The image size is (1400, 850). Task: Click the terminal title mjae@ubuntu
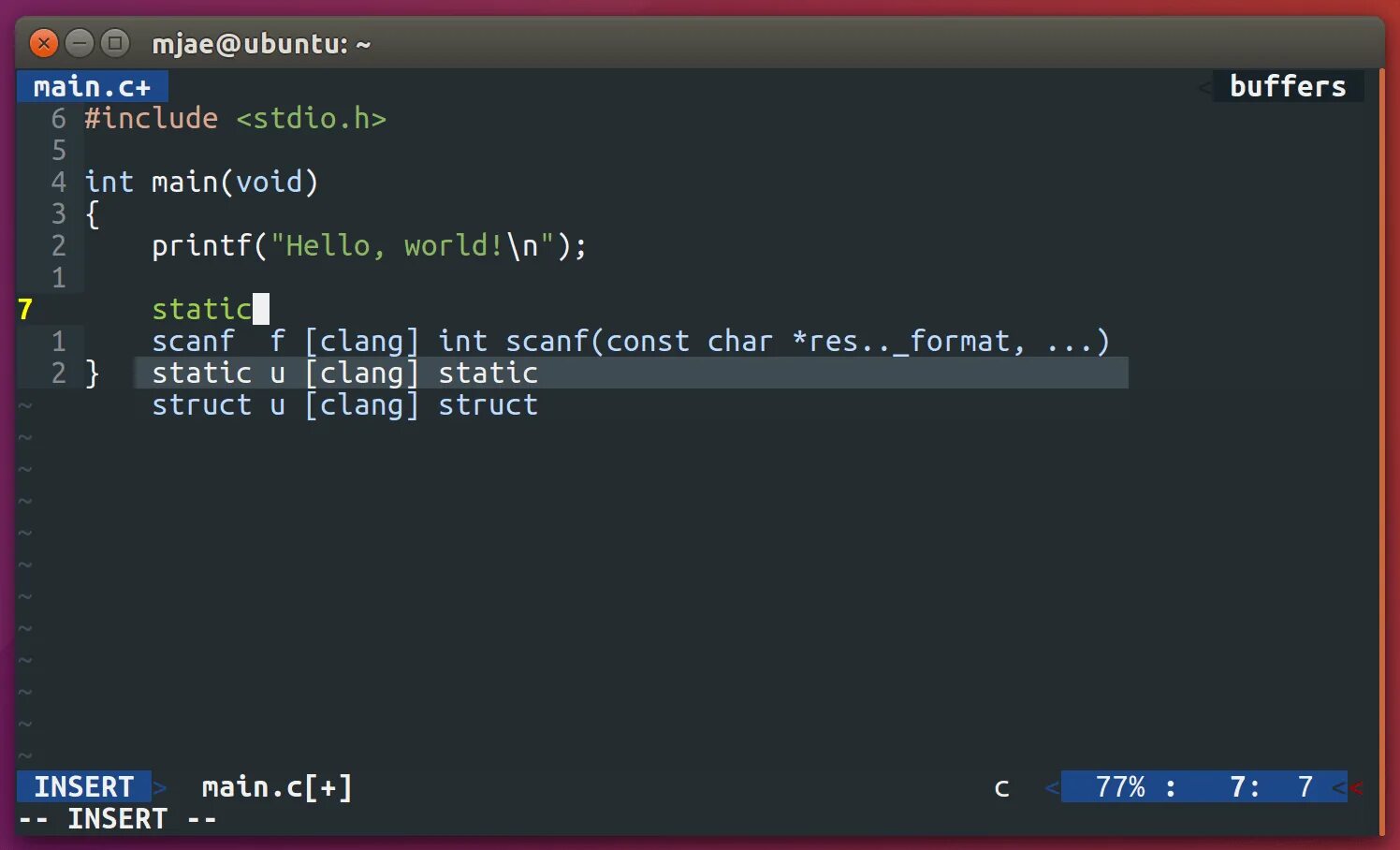click(x=261, y=44)
